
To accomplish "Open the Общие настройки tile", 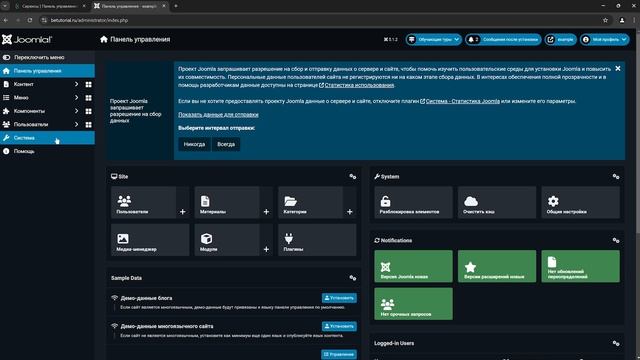I will tap(580, 202).
